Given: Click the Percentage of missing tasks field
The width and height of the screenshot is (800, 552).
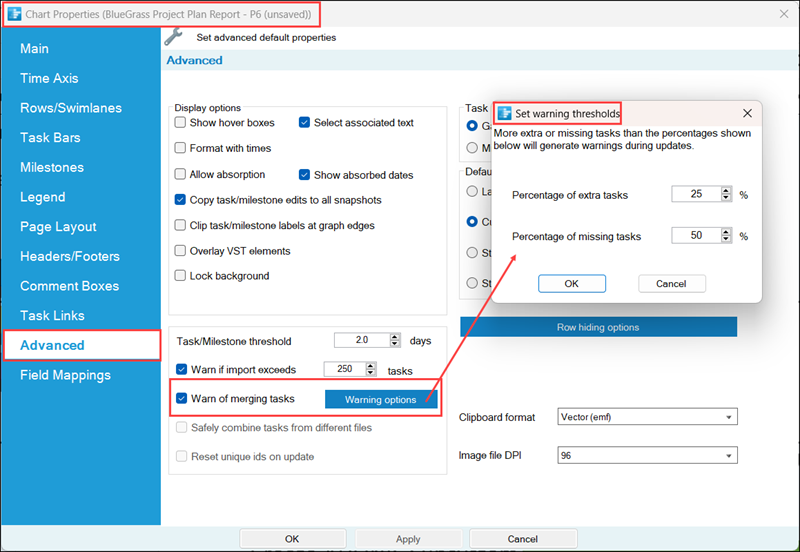Looking at the screenshot, I should tap(696, 235).
